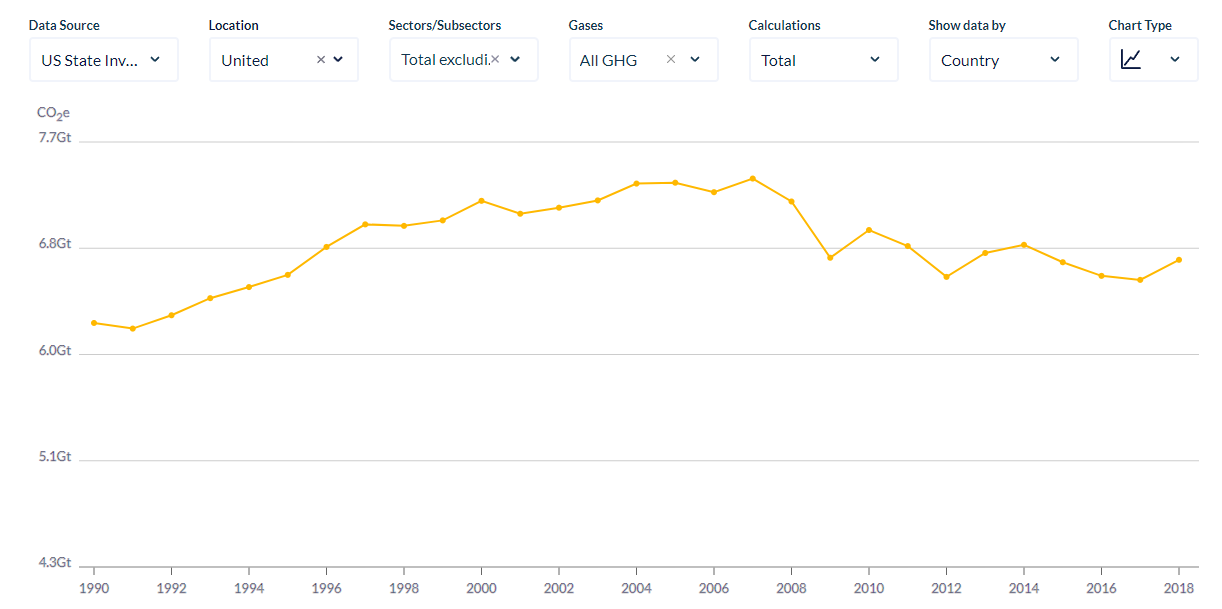The width and height of the screenshot is (1222, 609).
Task: Open the Calculations Total dropdown
Action: click(824, 60)
